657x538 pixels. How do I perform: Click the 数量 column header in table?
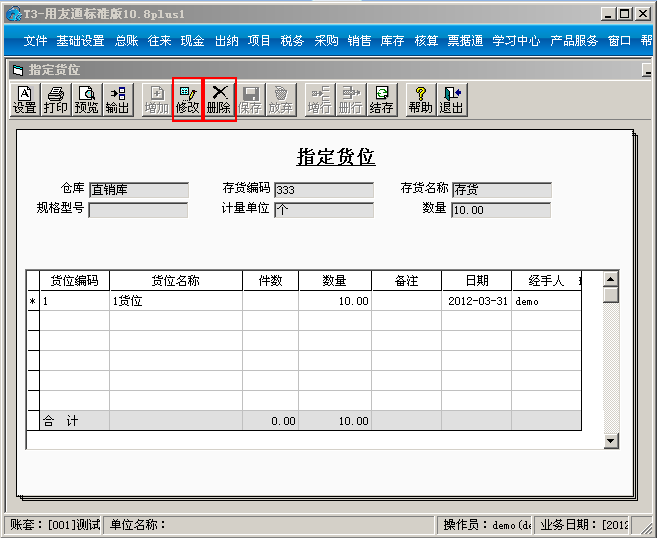pyautogui.click(x=335, y=280)
